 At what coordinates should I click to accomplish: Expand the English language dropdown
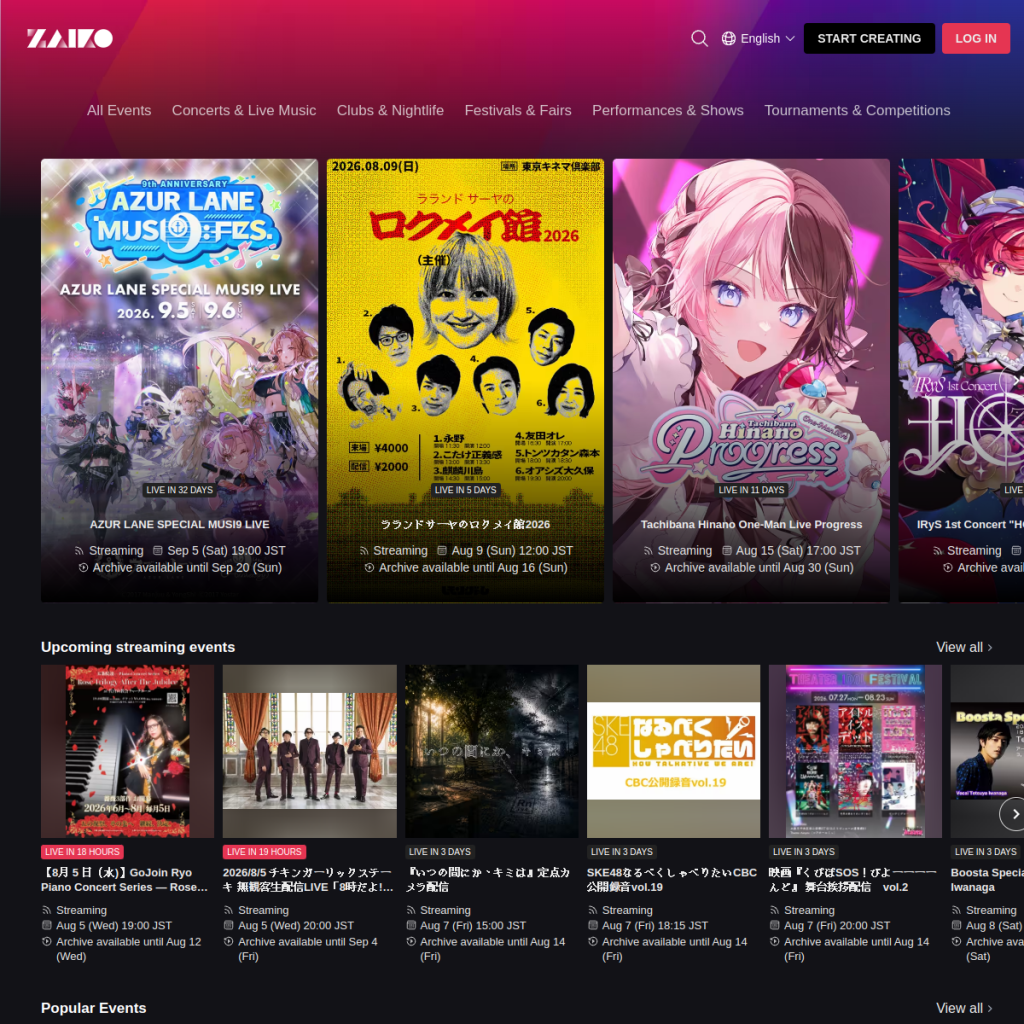click(758, 39)
